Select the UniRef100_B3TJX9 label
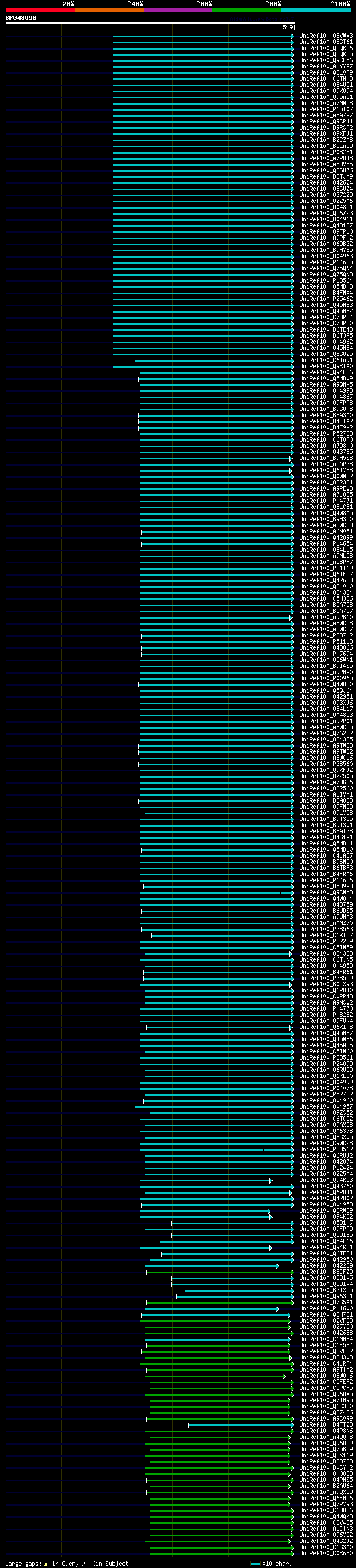This screenshot has height=1568, width=356. coord(325,176)
